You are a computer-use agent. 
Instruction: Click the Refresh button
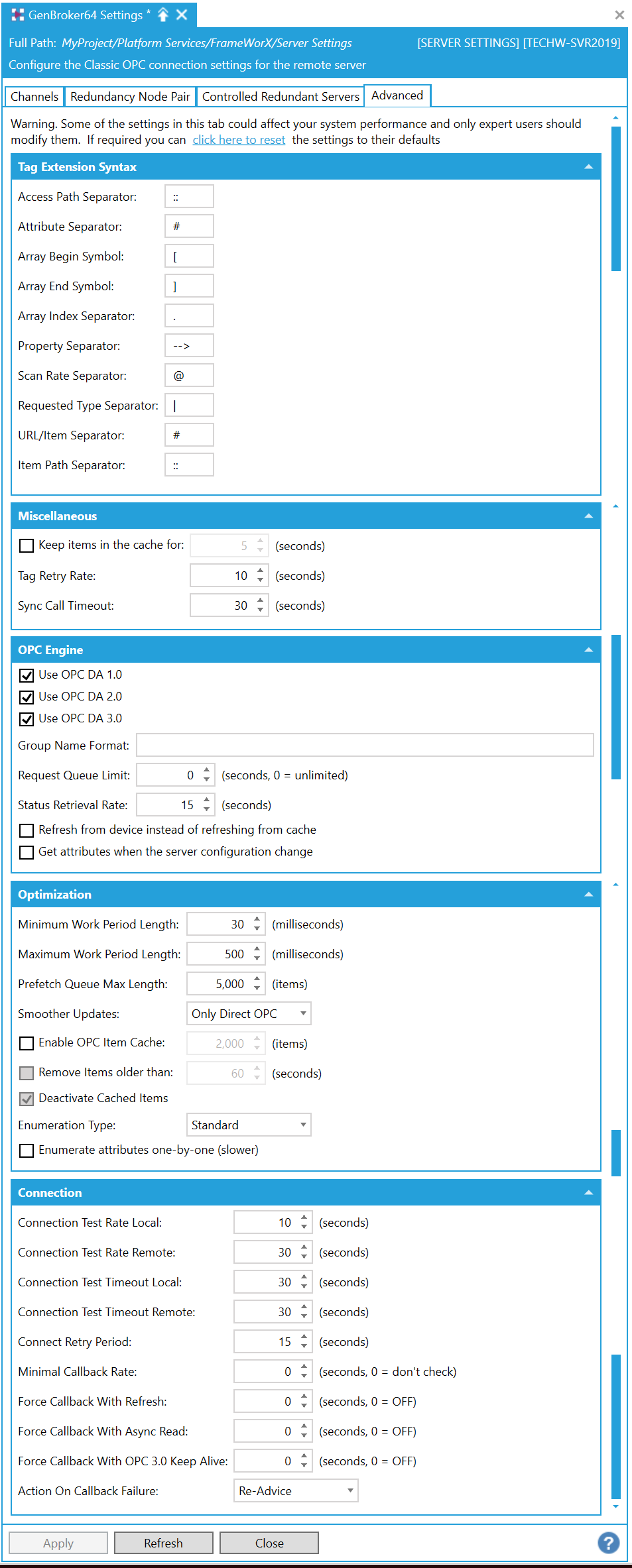pos(164,1543)
